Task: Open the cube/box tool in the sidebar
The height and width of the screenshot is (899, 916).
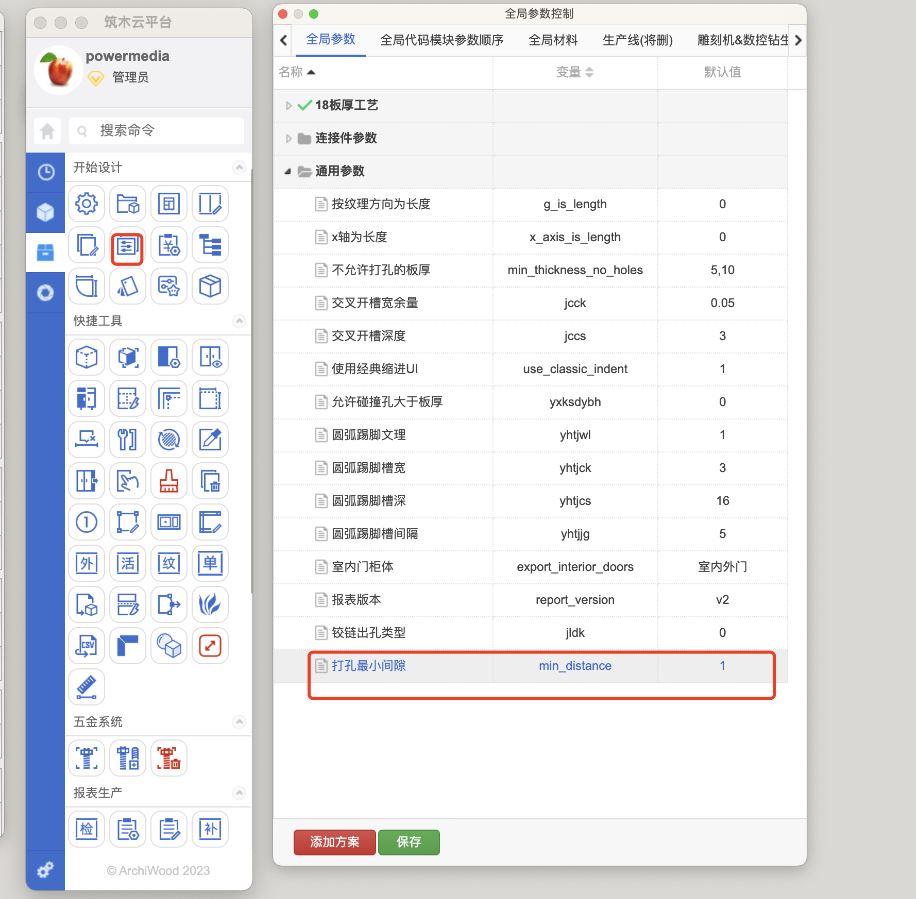Action: click(45, 211)
